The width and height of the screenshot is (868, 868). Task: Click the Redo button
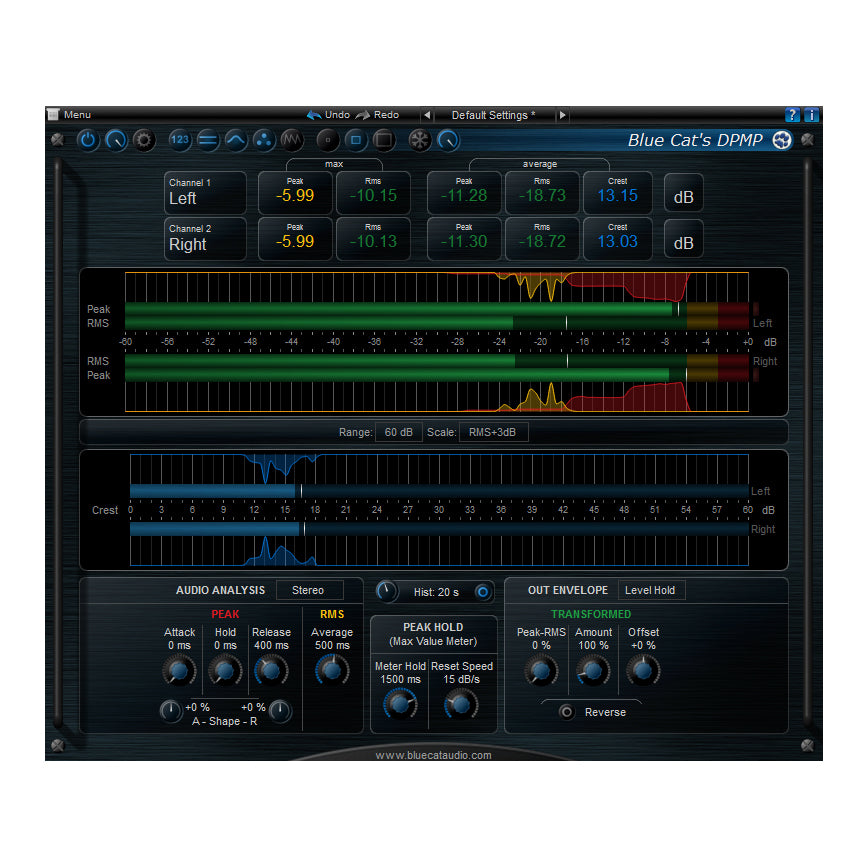pyautogui.click(x=377, y=115)
